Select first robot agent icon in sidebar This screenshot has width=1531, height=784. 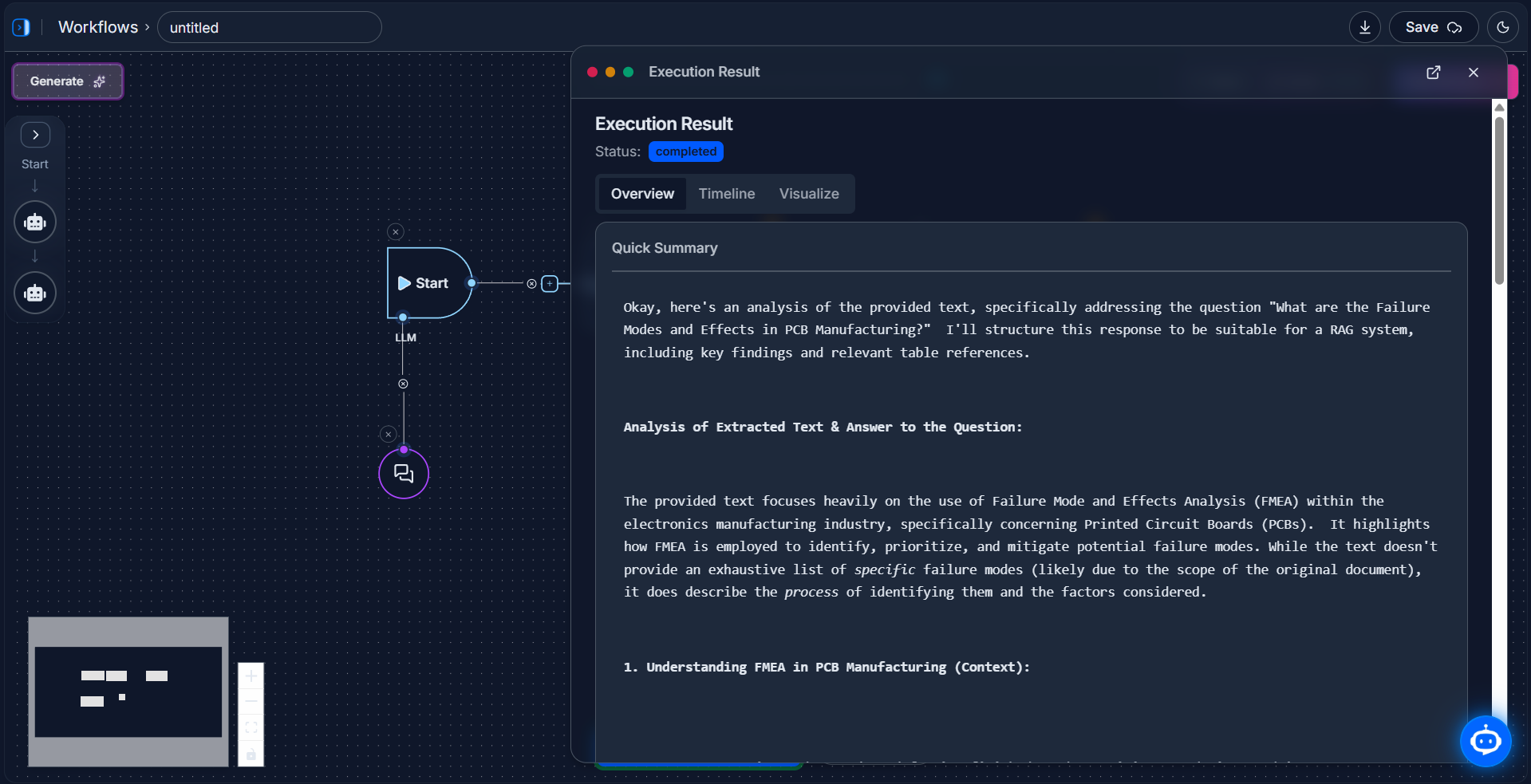[x=35, y=223]
